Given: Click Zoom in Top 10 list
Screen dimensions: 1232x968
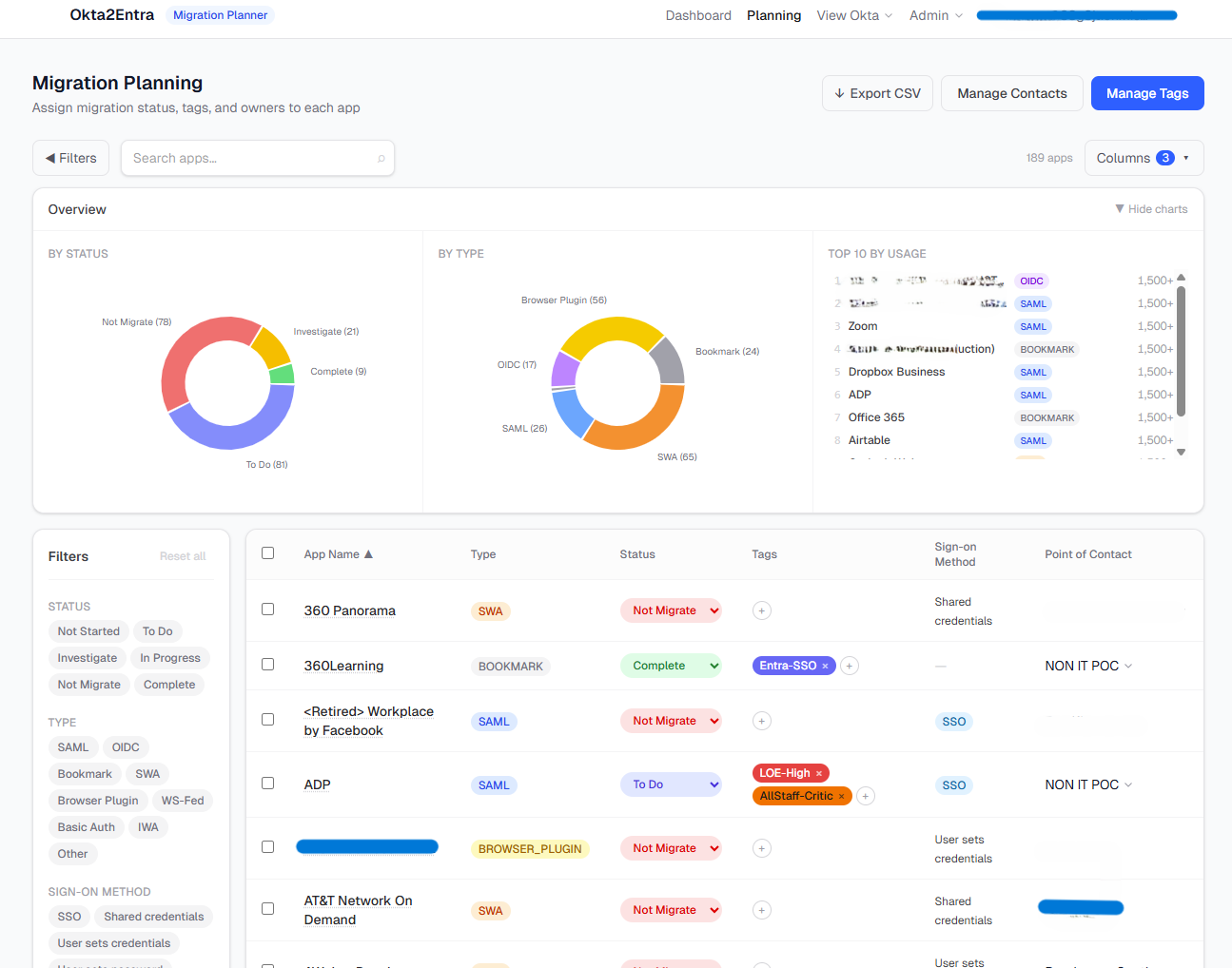Looking at the screenshot, I should point(863,326).
